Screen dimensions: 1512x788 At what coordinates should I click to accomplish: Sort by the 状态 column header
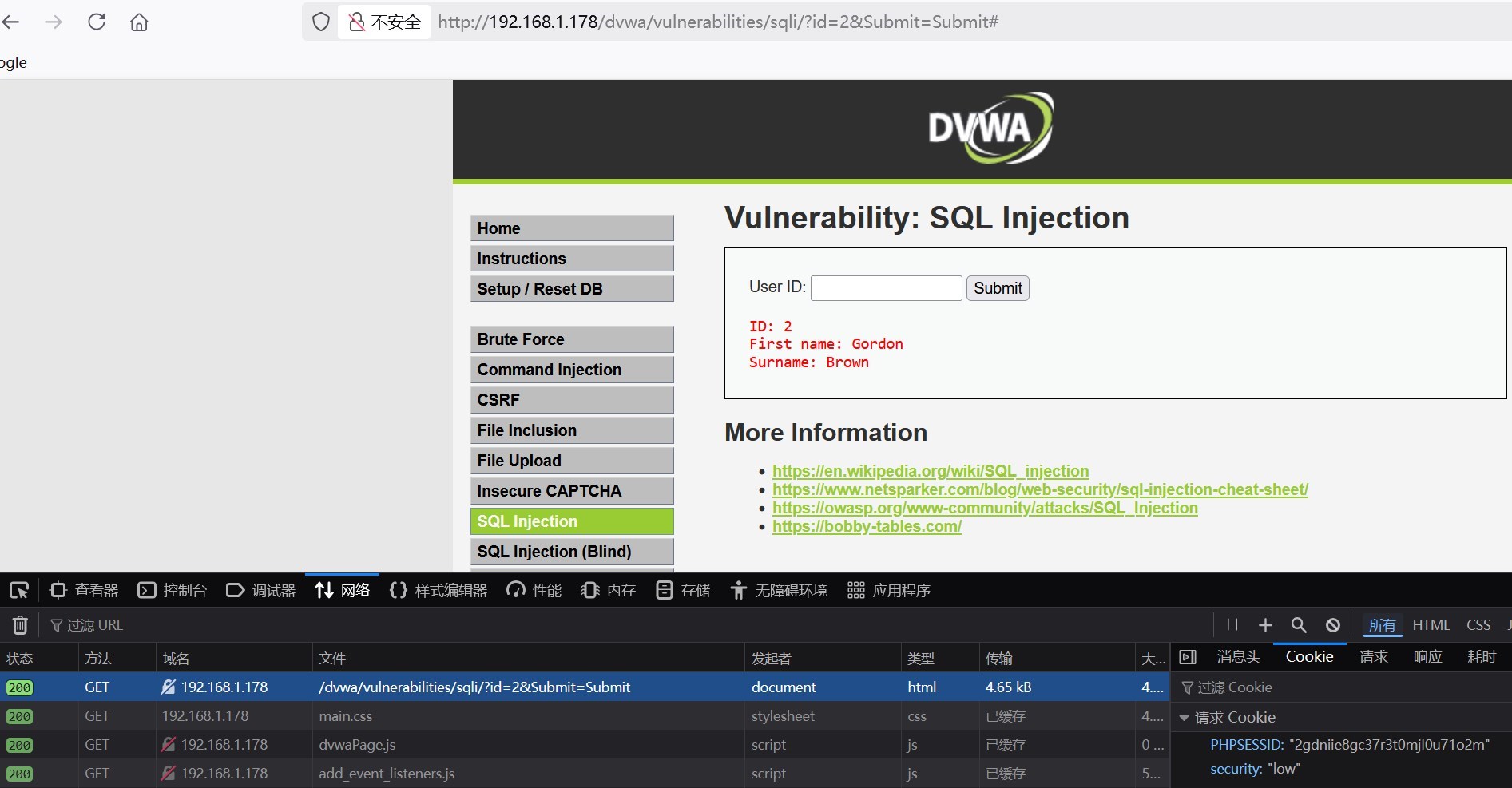pyautogui.click(x=39, y=659)
